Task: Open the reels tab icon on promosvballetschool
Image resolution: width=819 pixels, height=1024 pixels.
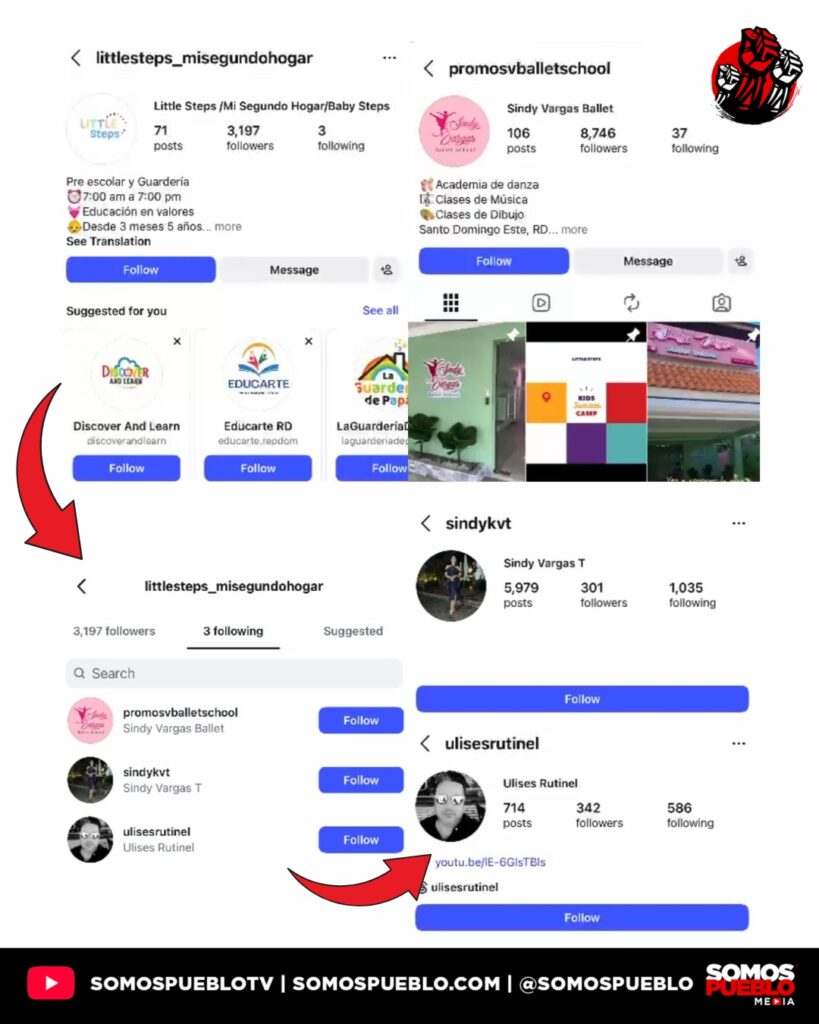Action: pos(541,302)
